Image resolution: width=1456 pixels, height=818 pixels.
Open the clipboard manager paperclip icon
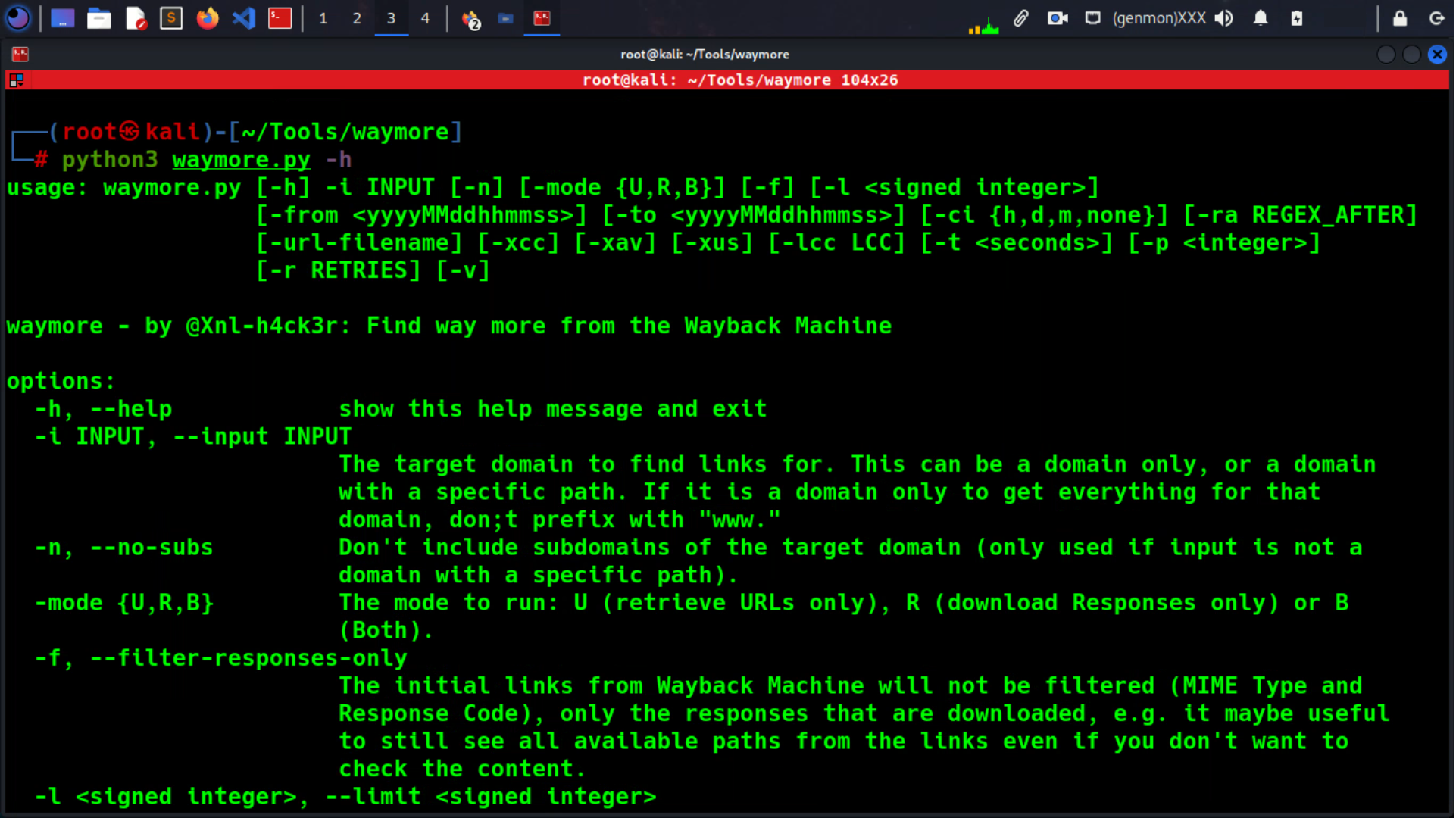[1020, 18]
